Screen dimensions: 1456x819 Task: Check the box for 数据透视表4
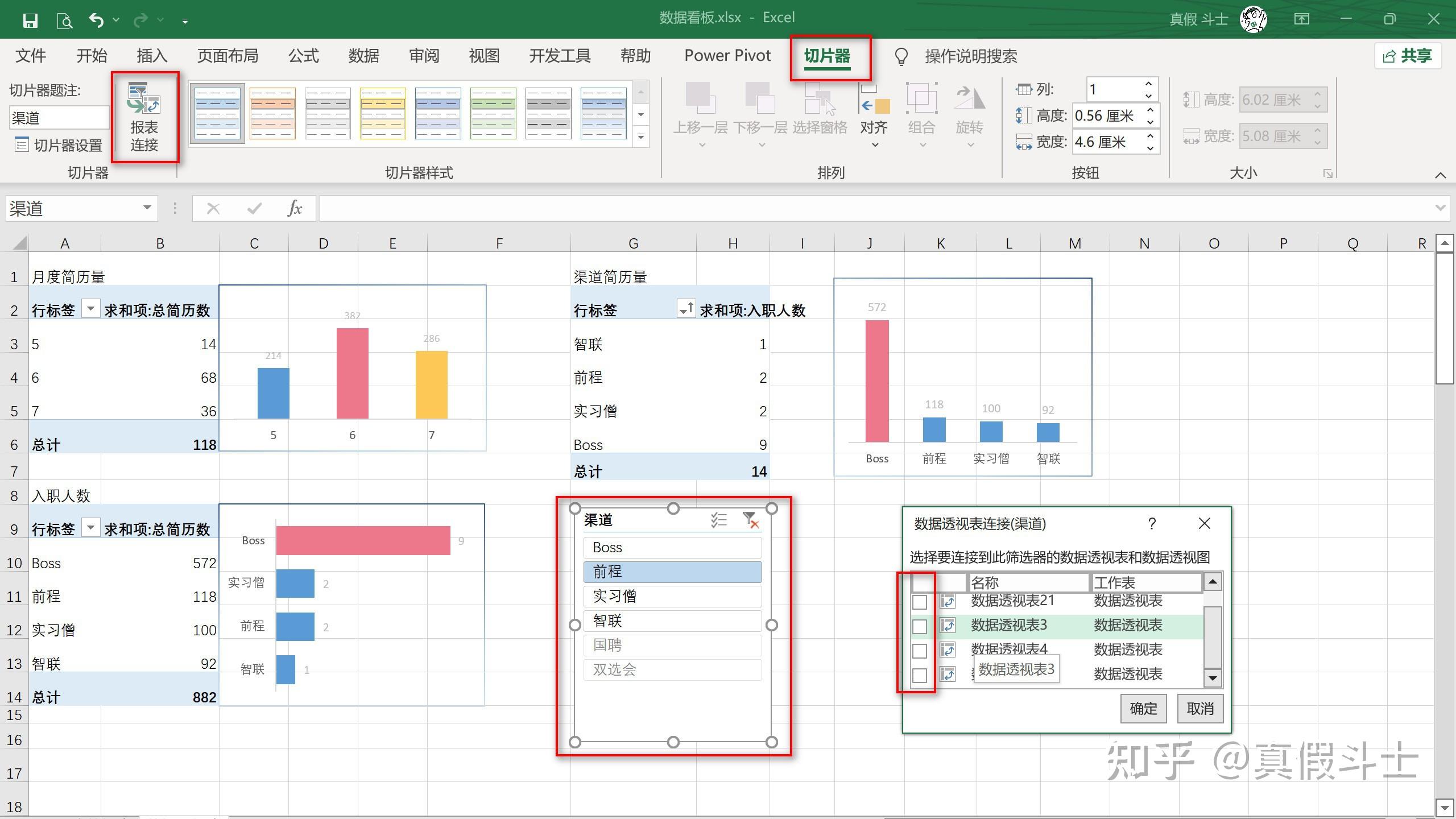(919, 651)
